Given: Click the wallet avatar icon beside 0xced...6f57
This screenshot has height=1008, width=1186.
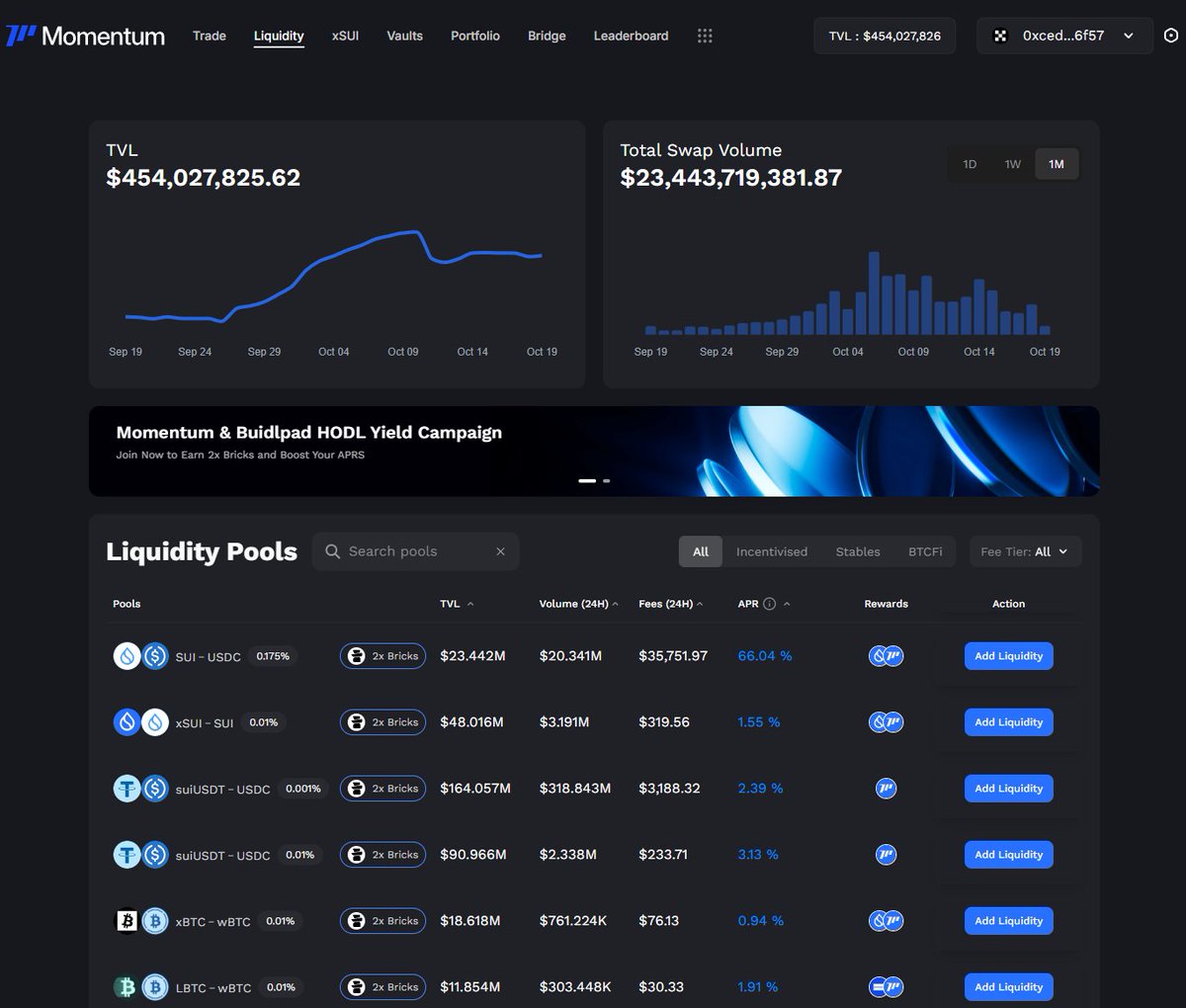Looking at the screenshot, I should click(1000, 36).
